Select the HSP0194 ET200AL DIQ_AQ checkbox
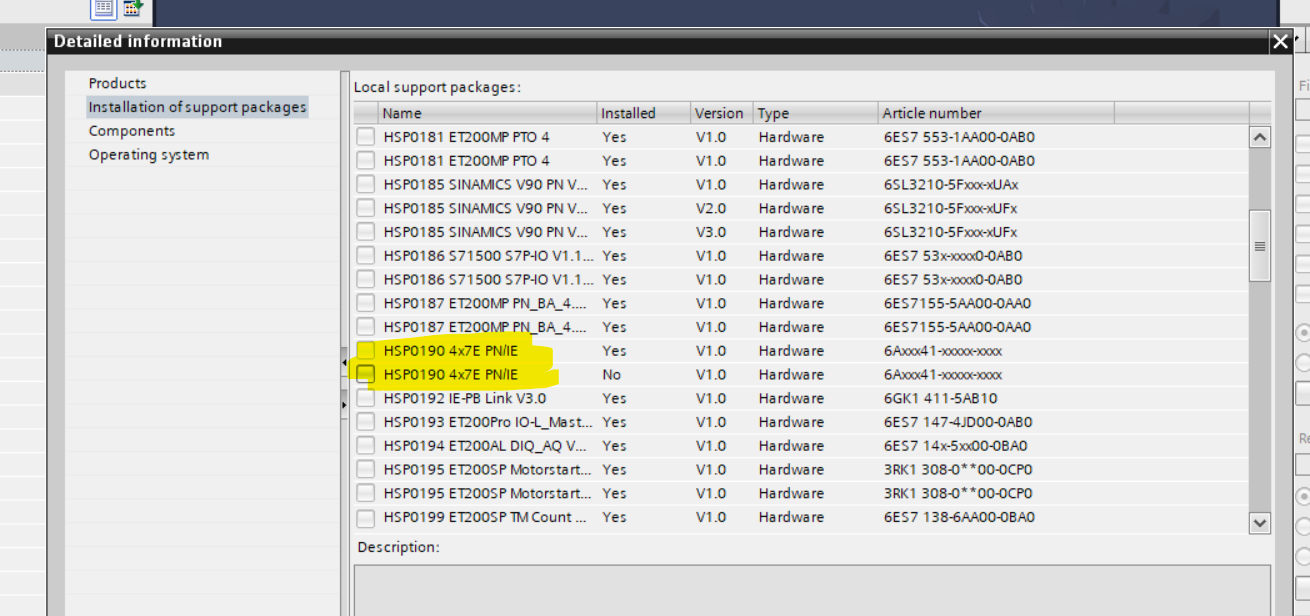The width and height of the screenshot is (1310, 616). pyautogui.click(x=366, y=446)
